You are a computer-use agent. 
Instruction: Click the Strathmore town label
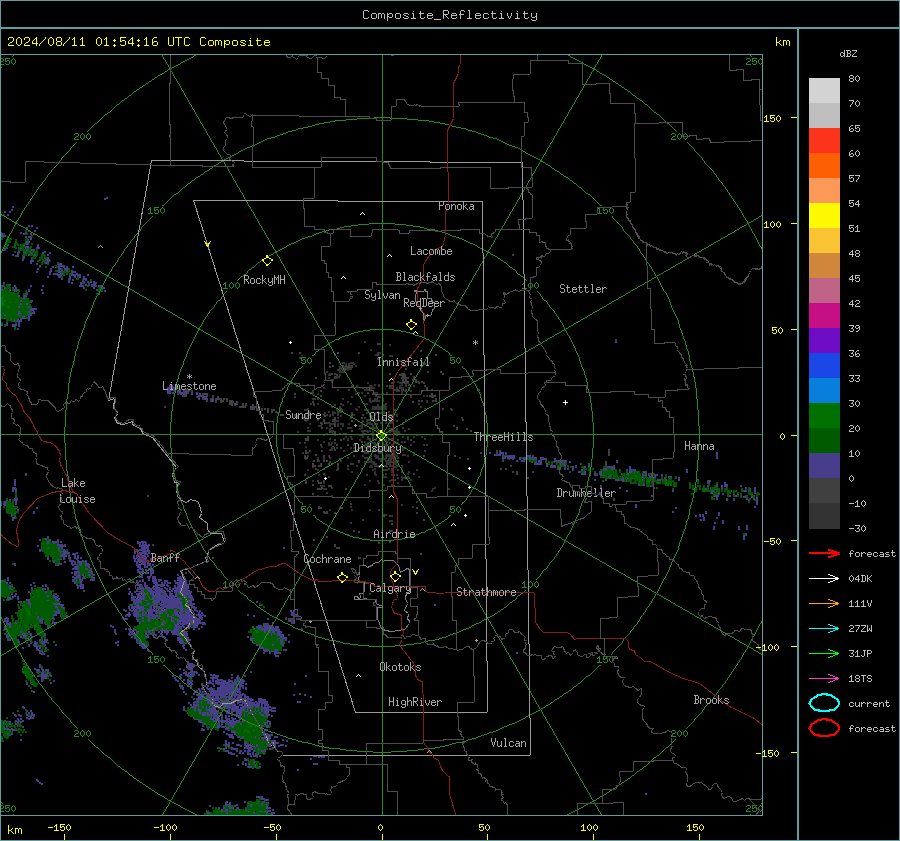(486, 592)
